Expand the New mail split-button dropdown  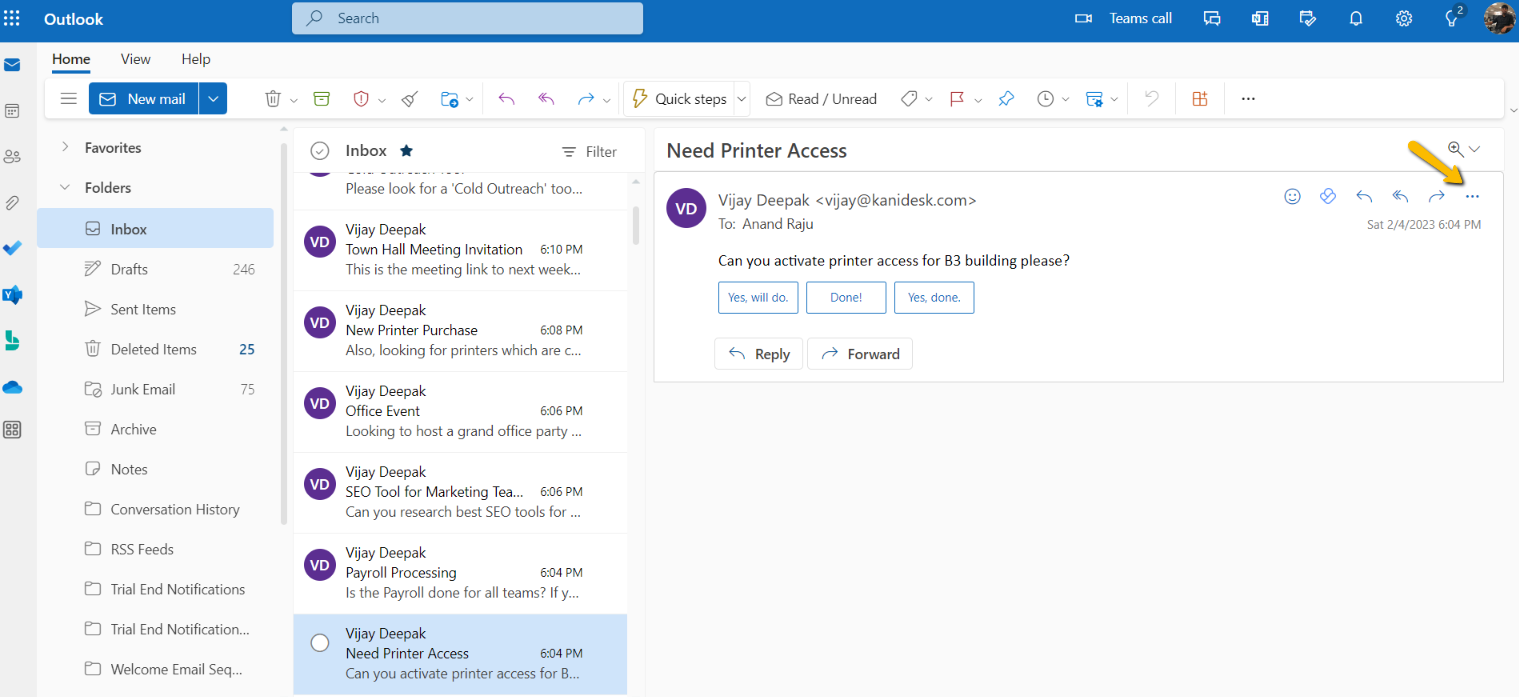point(212,98)
